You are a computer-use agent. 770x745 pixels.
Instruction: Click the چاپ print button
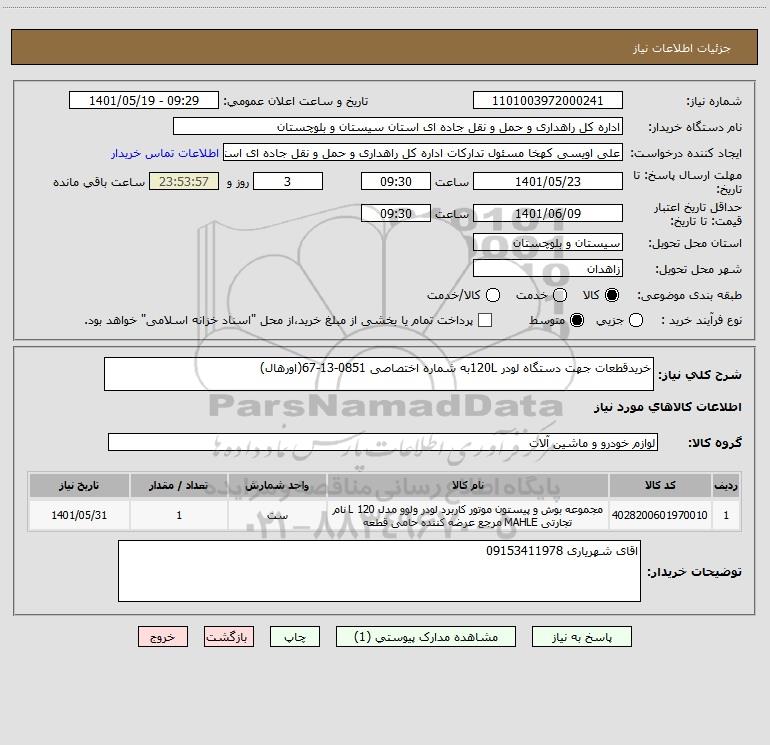[x=295, y=636]
